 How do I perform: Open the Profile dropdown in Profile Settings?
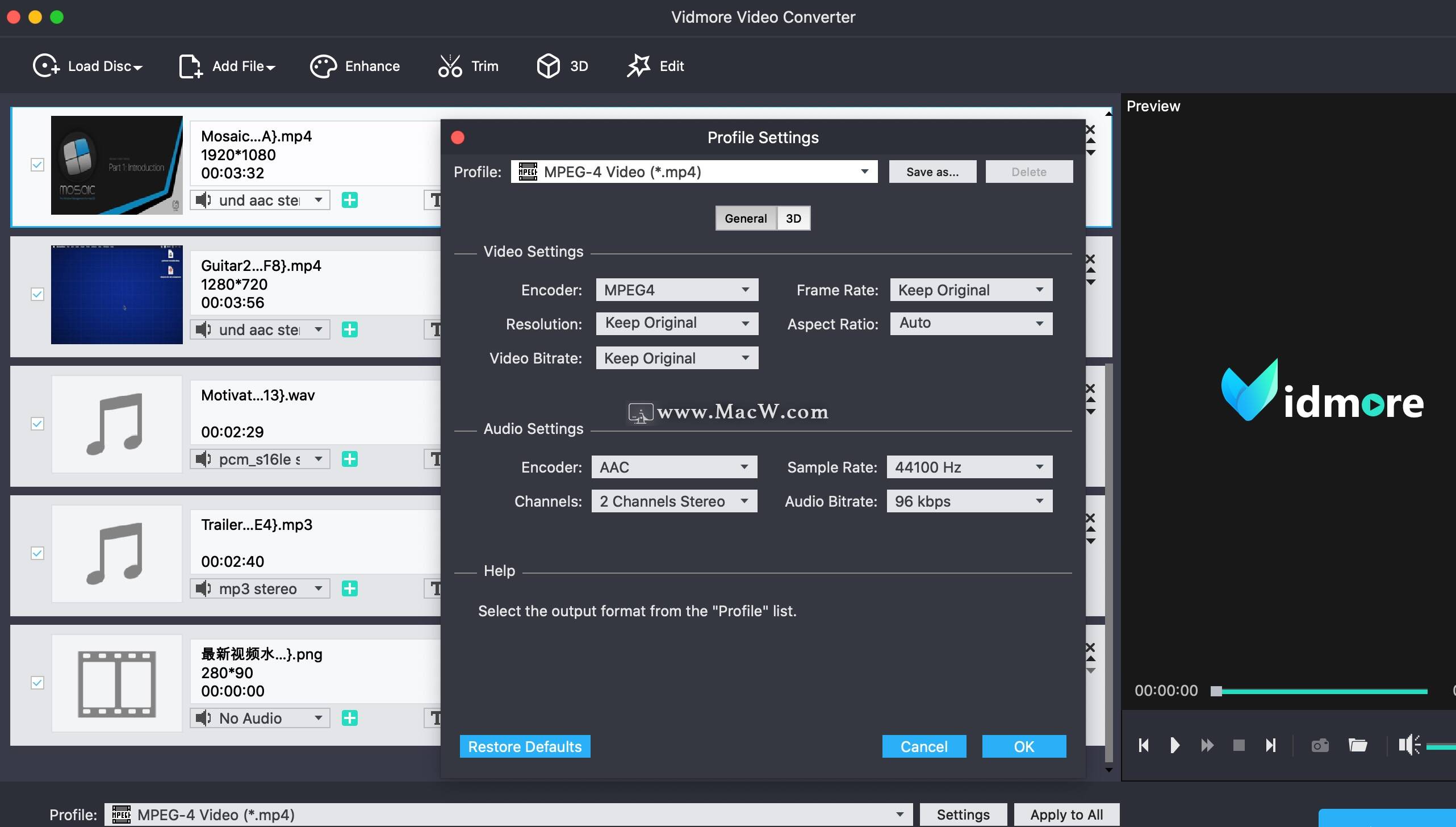point(864,172)
